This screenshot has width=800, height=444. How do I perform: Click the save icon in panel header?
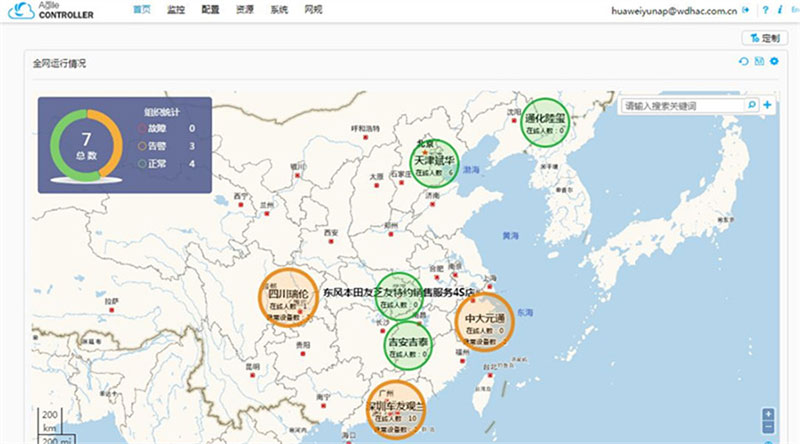click(x=759, y=61)
